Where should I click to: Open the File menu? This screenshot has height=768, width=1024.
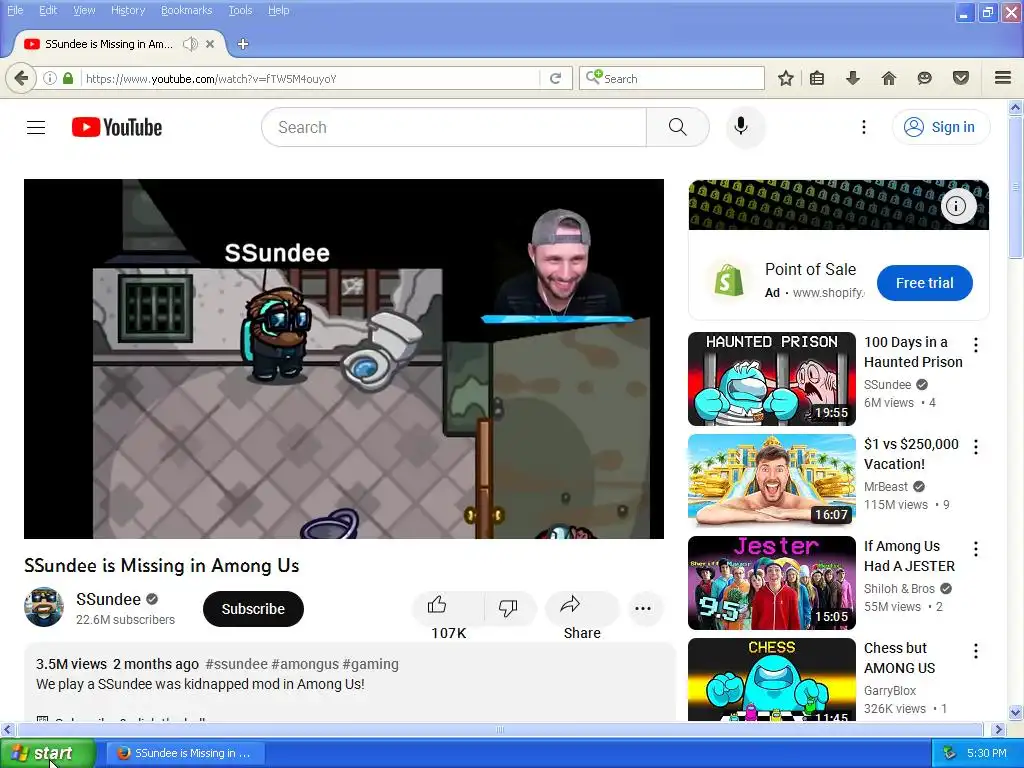(x=15, y=10)
